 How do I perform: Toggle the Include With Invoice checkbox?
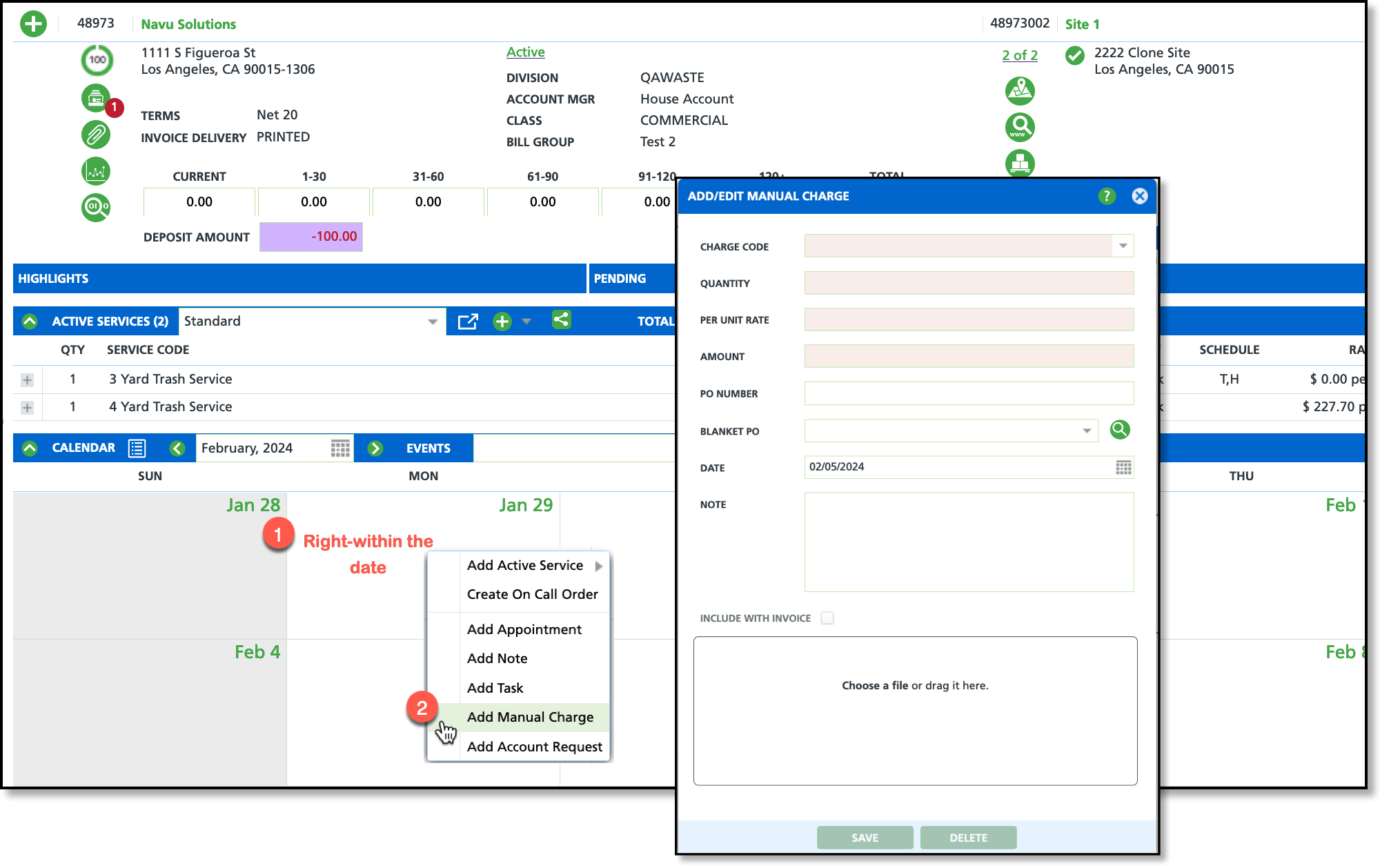827,618
